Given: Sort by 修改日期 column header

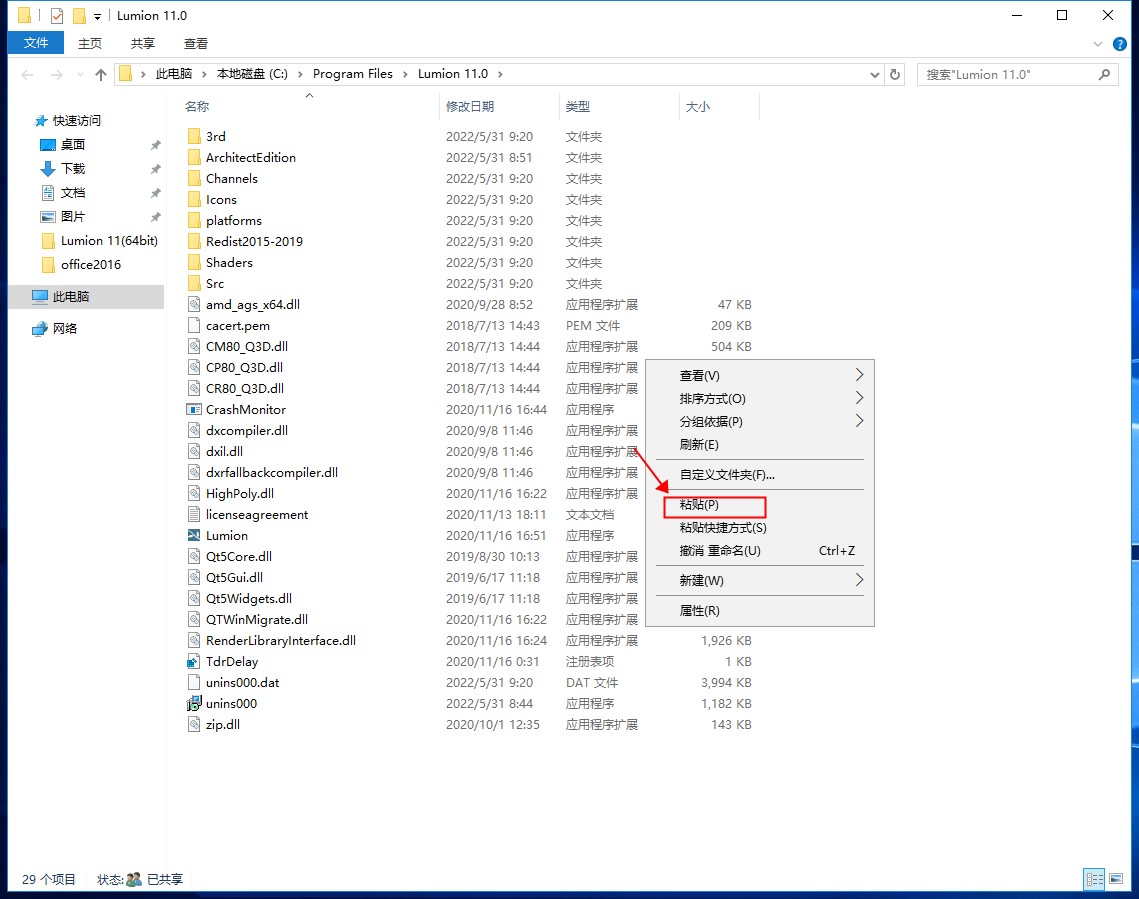Looking at the screenshot, I should click(x=470, y=106).
